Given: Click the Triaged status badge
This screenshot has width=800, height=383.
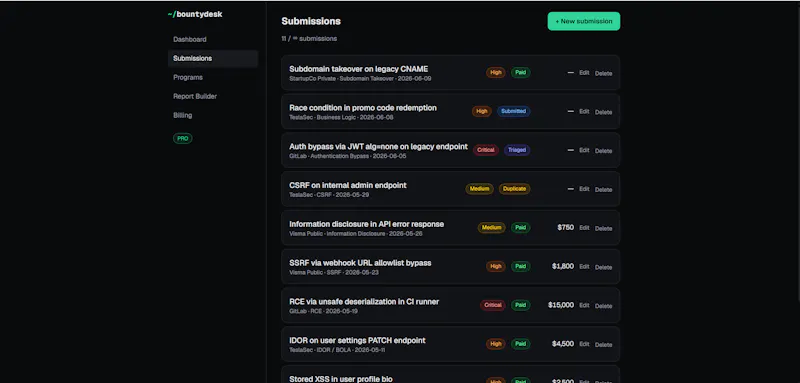Looking at the screenshot, I should pyautogui.click(x=517, y=150).
